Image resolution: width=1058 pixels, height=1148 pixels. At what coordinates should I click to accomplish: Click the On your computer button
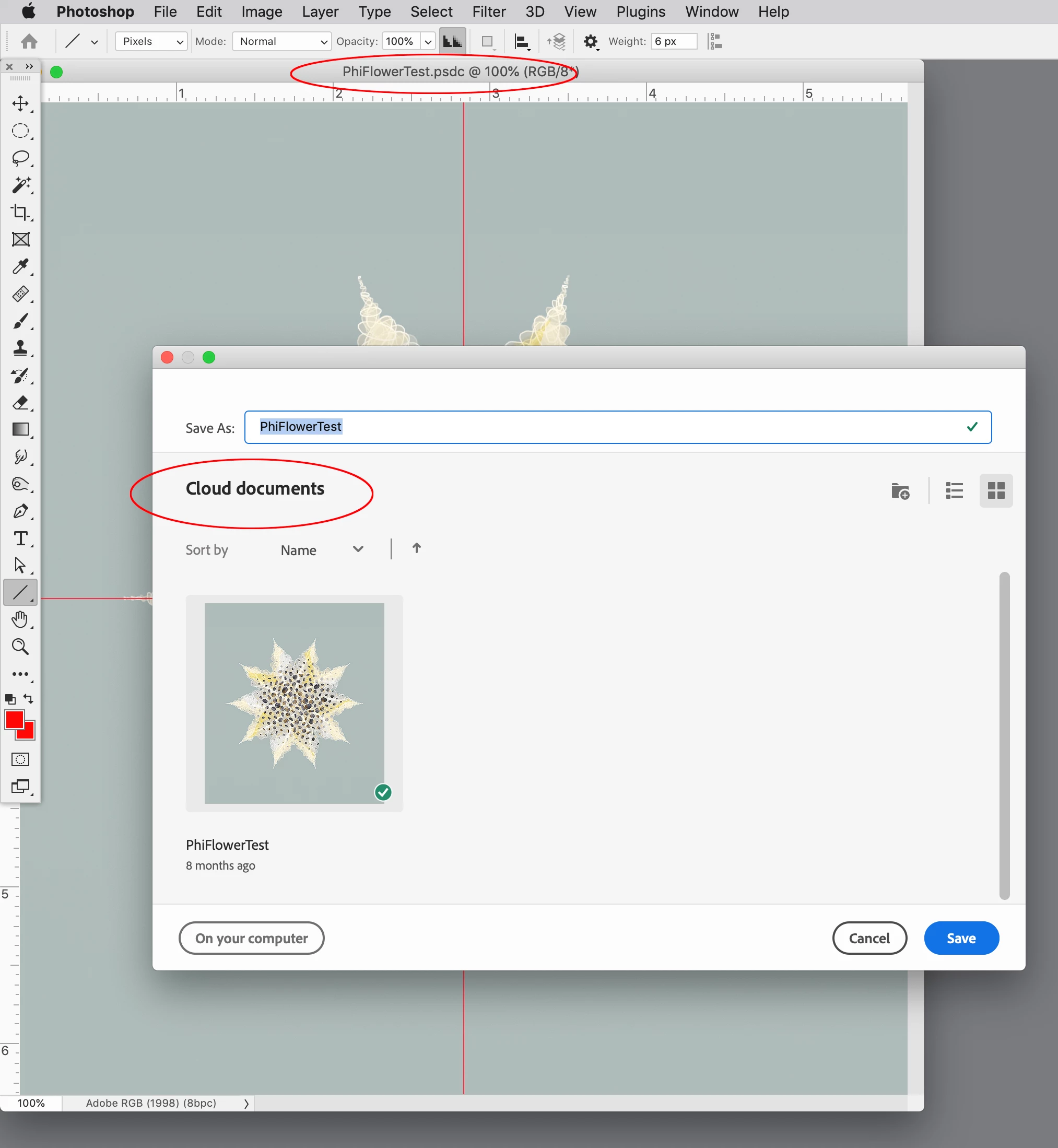click(x=251, y=938)
